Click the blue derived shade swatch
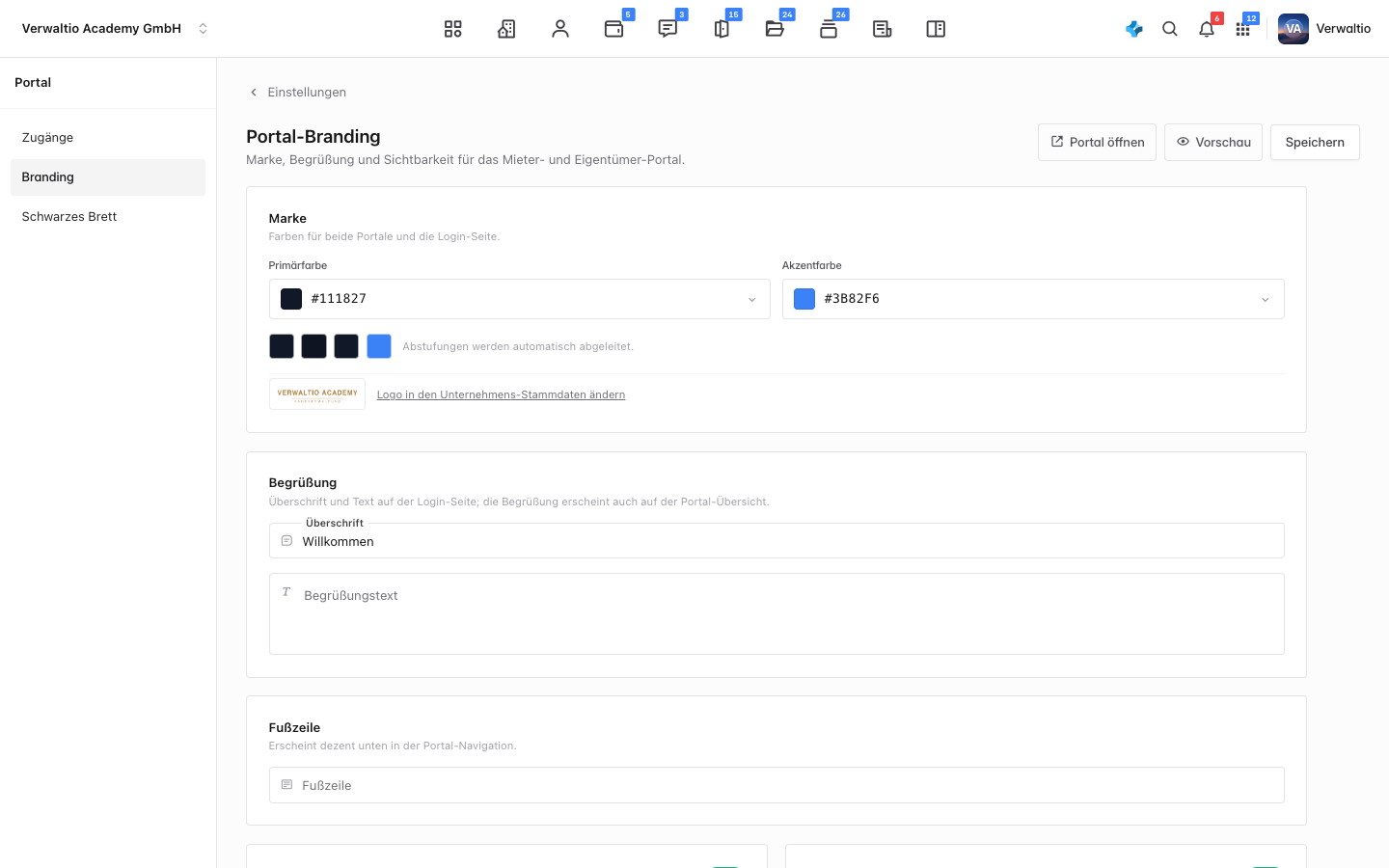Image resolution: width=1389 pixels, height=868 pixels. 379,346
